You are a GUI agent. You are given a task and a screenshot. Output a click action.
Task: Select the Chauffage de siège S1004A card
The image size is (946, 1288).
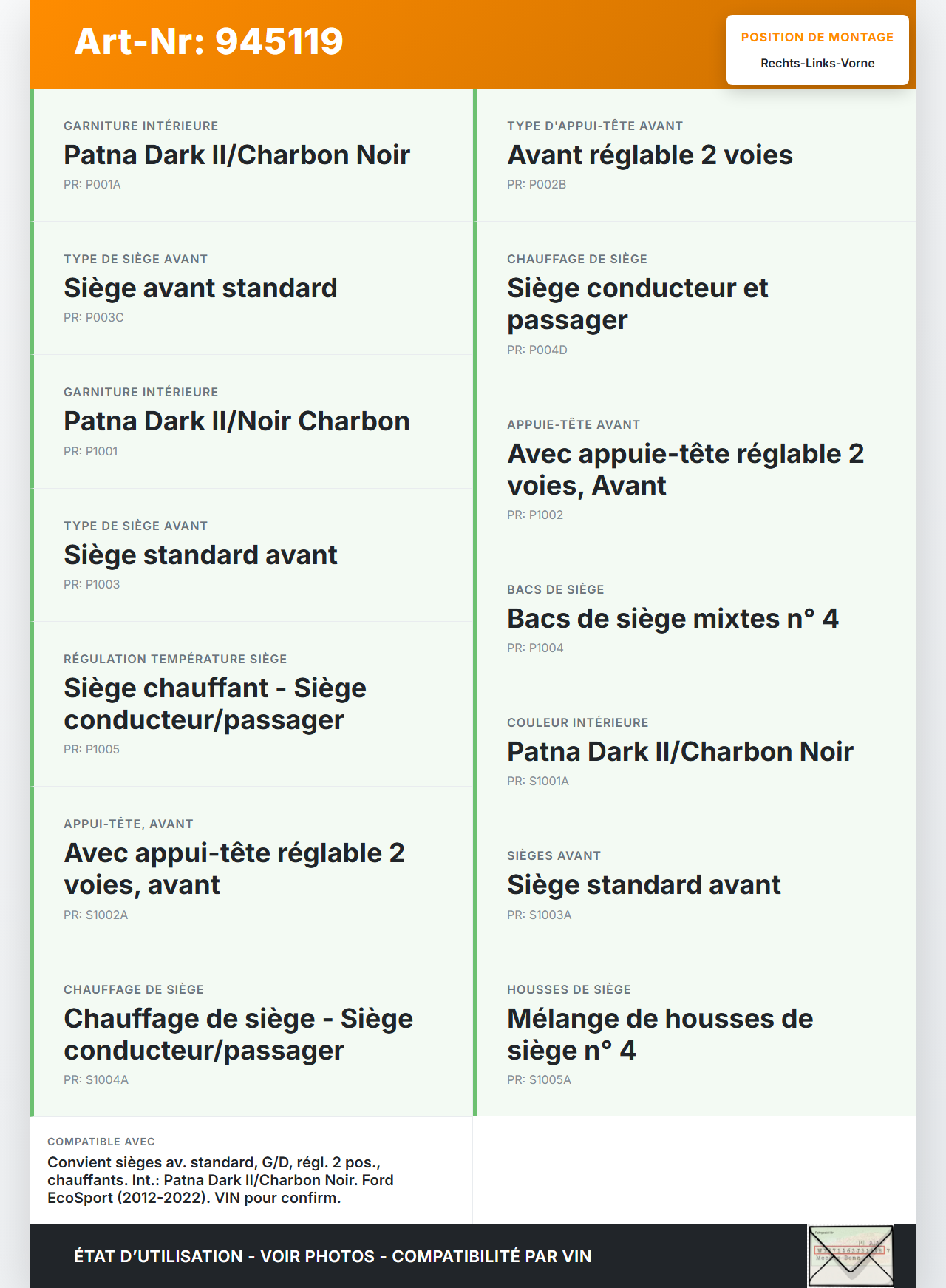252,1034
